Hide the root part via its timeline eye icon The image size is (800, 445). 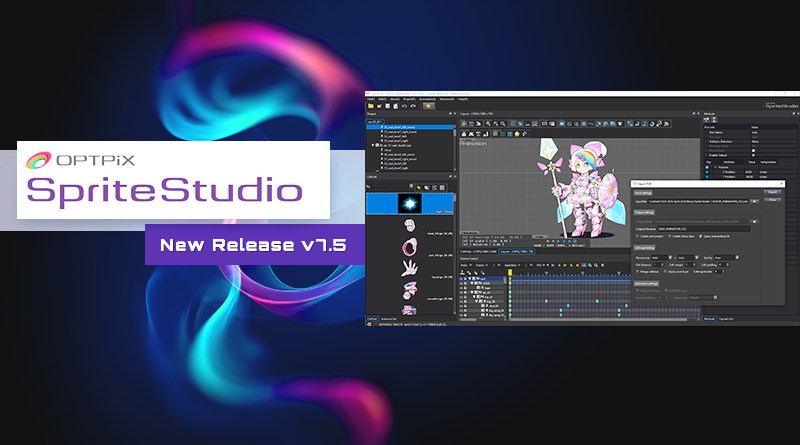tap(461, 279)
